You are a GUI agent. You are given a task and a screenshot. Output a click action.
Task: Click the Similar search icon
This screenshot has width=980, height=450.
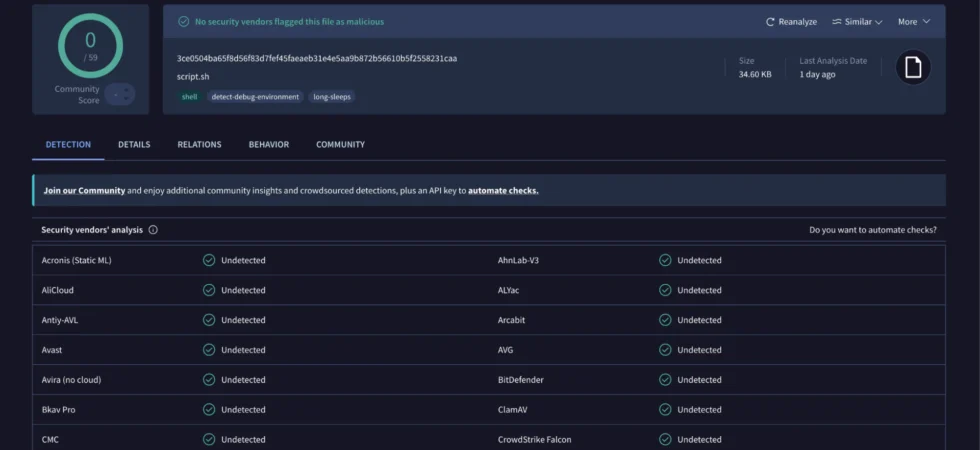(x=837, y=22)
